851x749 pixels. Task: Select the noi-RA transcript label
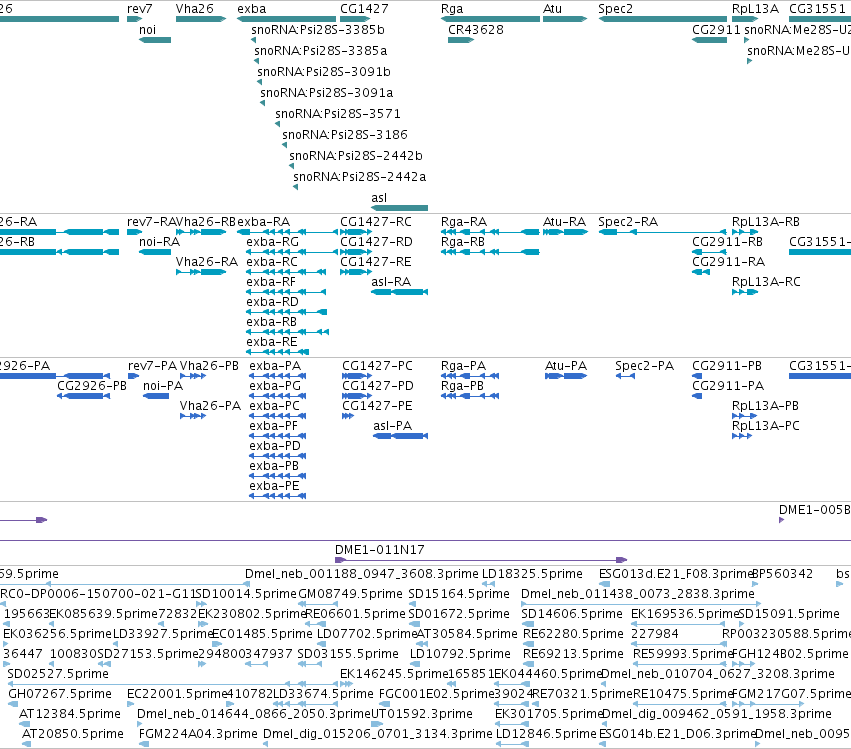click(159, 242)
